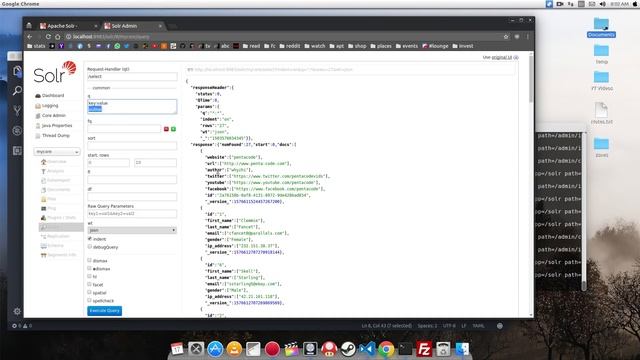This screenshot has height=360, width=640.
Task: Open the Thread Dump text link
Action: coord(56,136)
